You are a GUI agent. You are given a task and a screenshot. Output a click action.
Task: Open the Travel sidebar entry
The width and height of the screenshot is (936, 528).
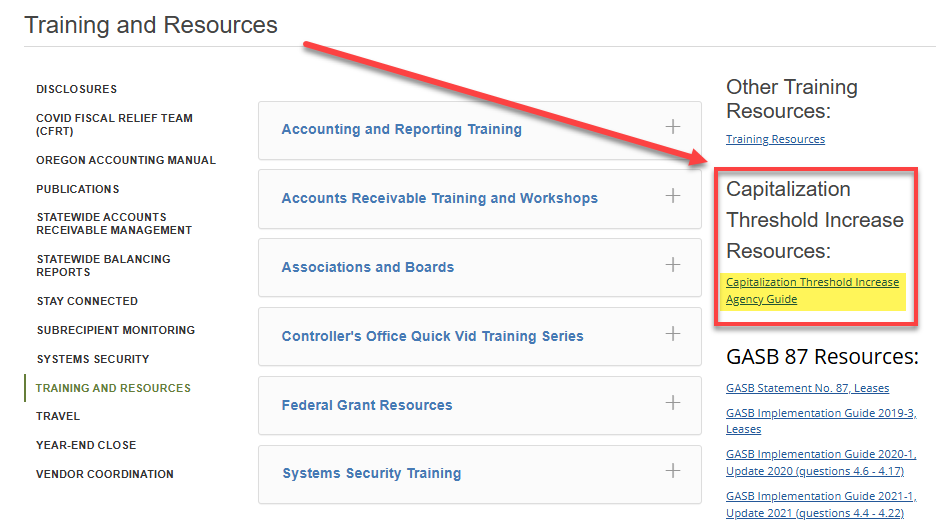58,416
